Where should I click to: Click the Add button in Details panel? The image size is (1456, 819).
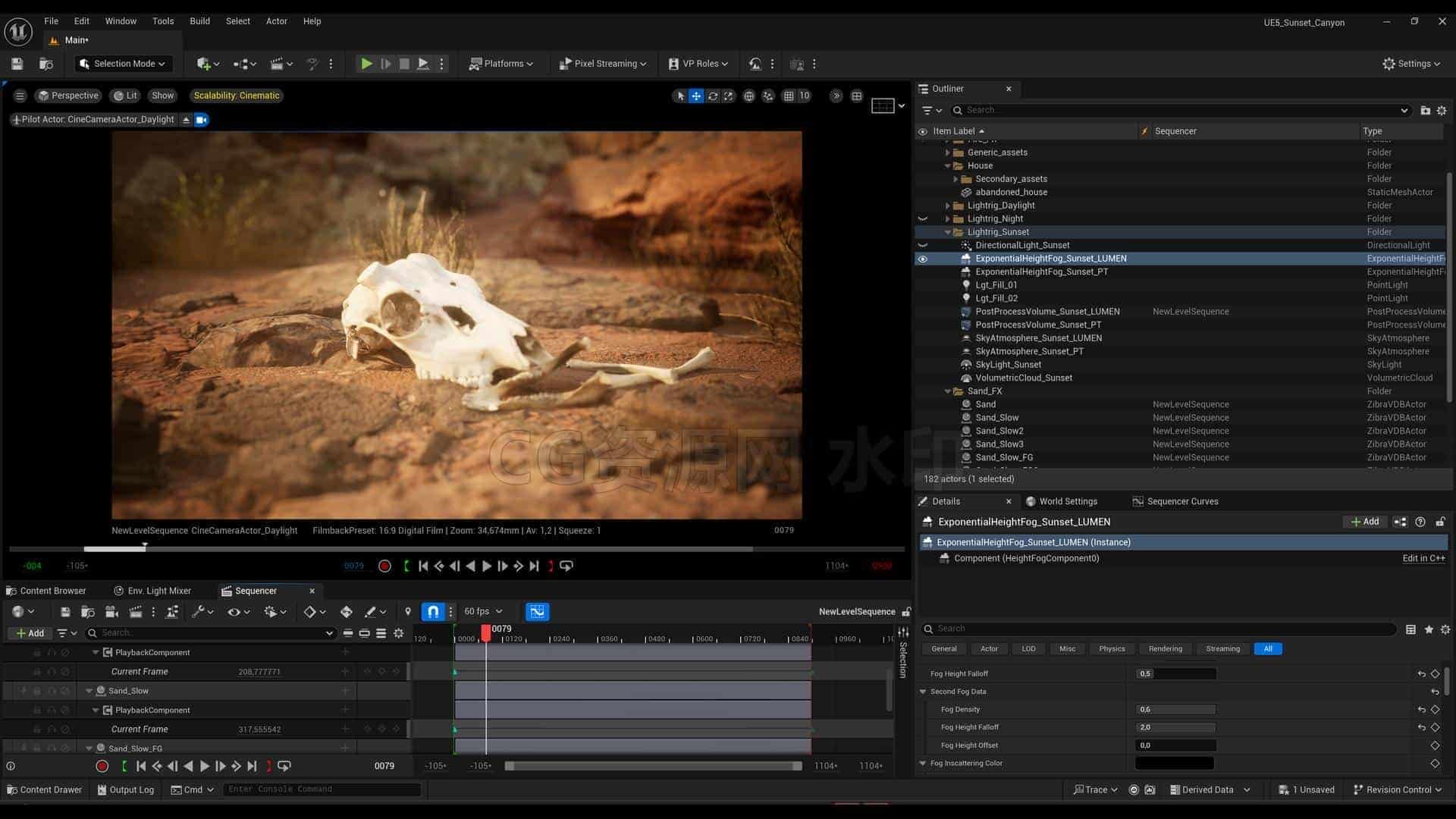click(1365, 522)
